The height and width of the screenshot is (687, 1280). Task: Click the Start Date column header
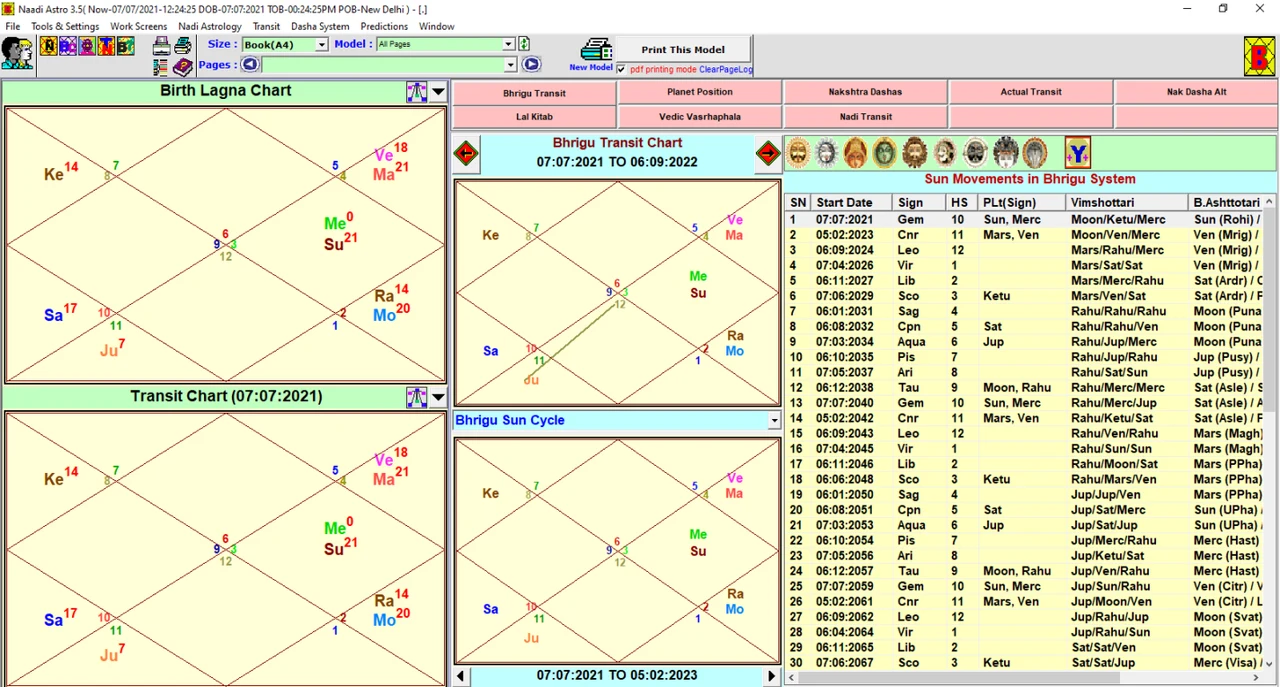[x=851, y=203]
